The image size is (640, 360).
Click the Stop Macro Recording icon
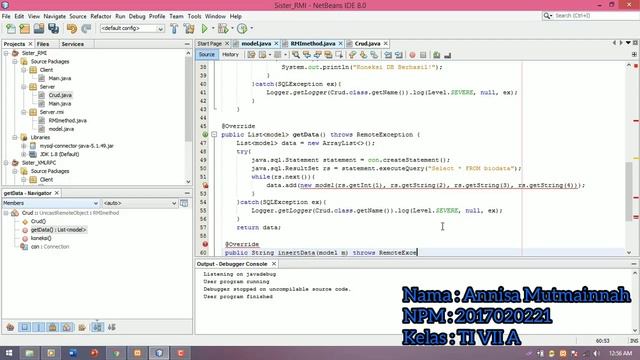pyautogui.click(x=423, y=55)
